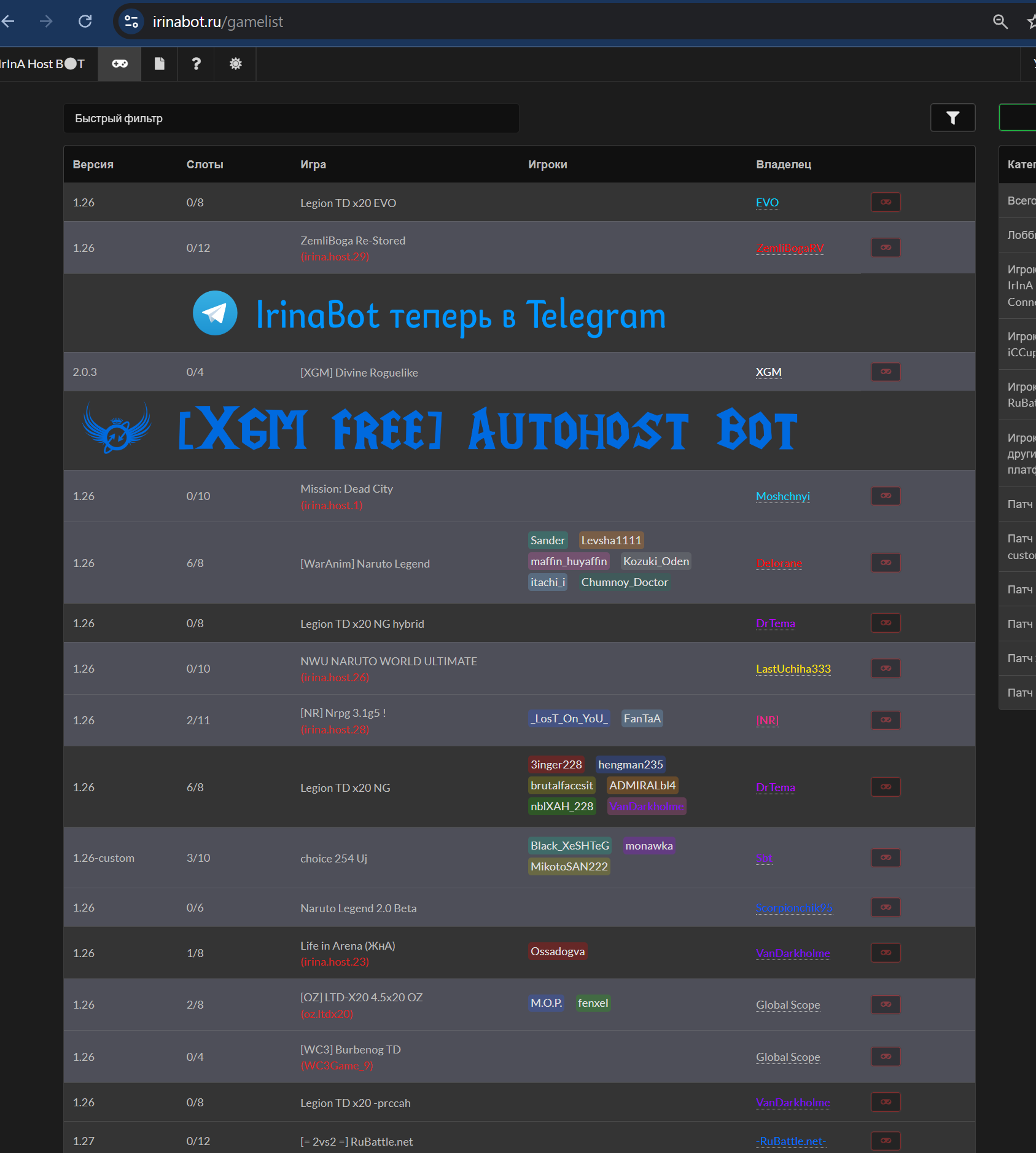Click the XGM Free Autohost Bot banner

[439, 430]
